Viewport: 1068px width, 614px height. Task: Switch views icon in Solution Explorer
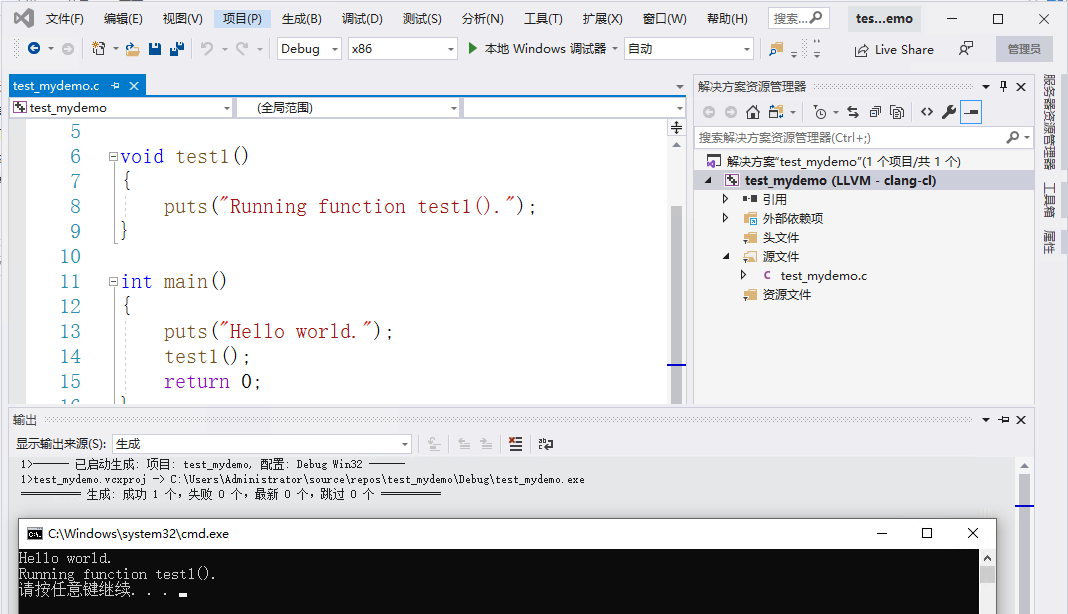(775, 112)
